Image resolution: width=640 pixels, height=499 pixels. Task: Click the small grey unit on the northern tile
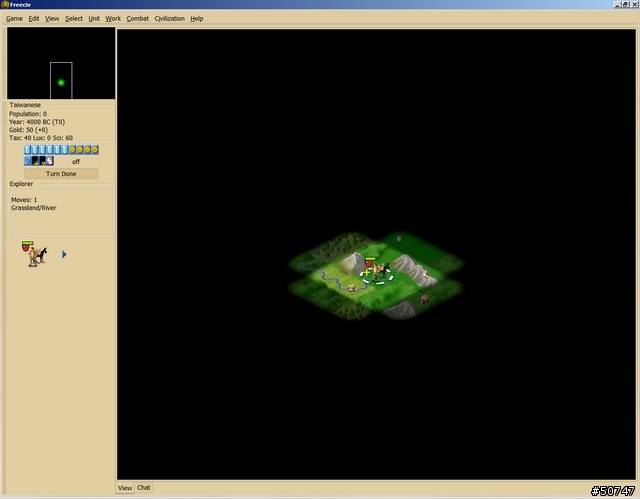tap(399, 239)
